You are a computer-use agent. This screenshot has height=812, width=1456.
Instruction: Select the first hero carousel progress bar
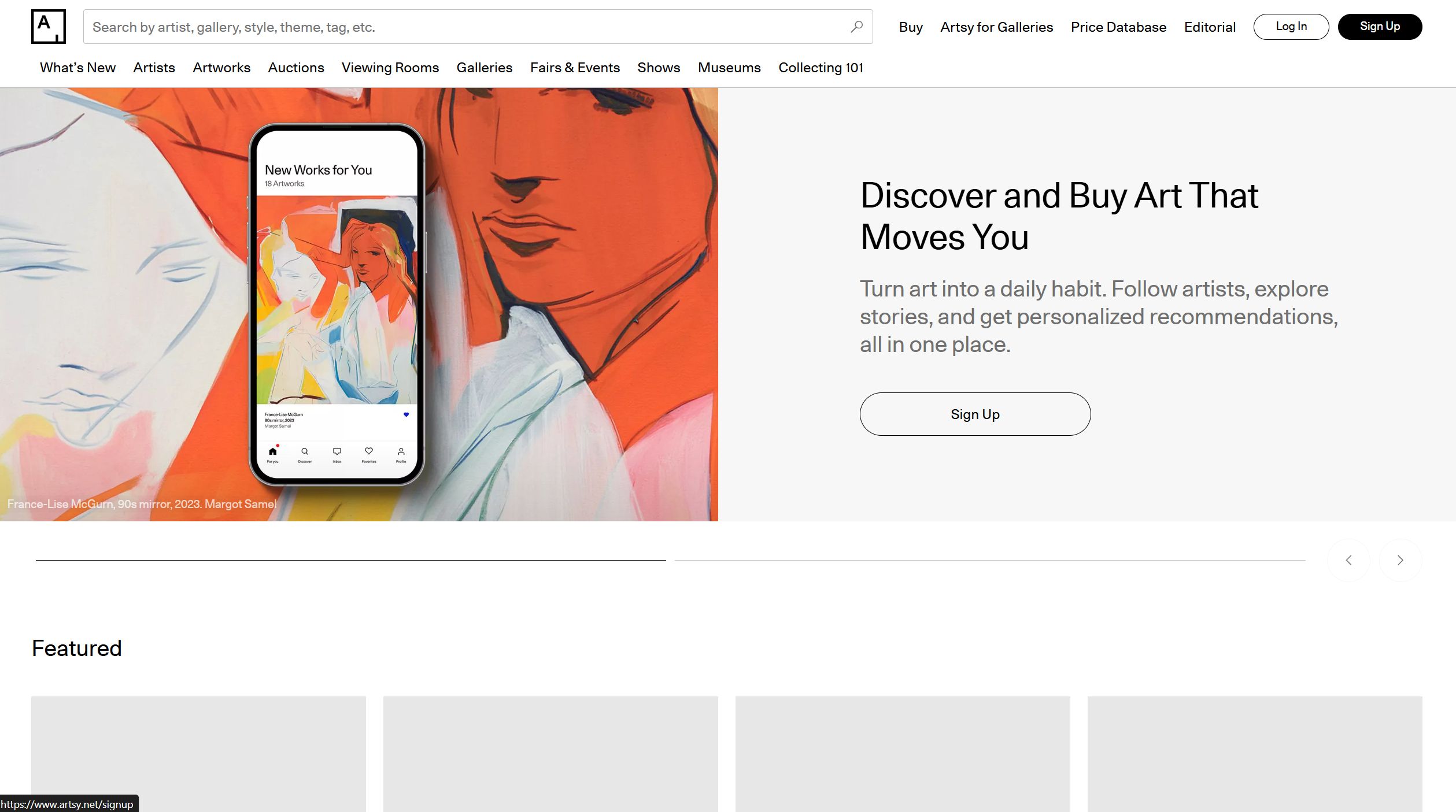(x=350, y=560)
